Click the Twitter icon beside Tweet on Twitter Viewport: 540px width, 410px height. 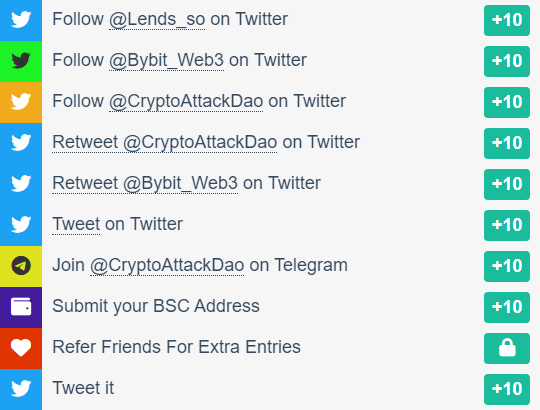tap(21, 225)
